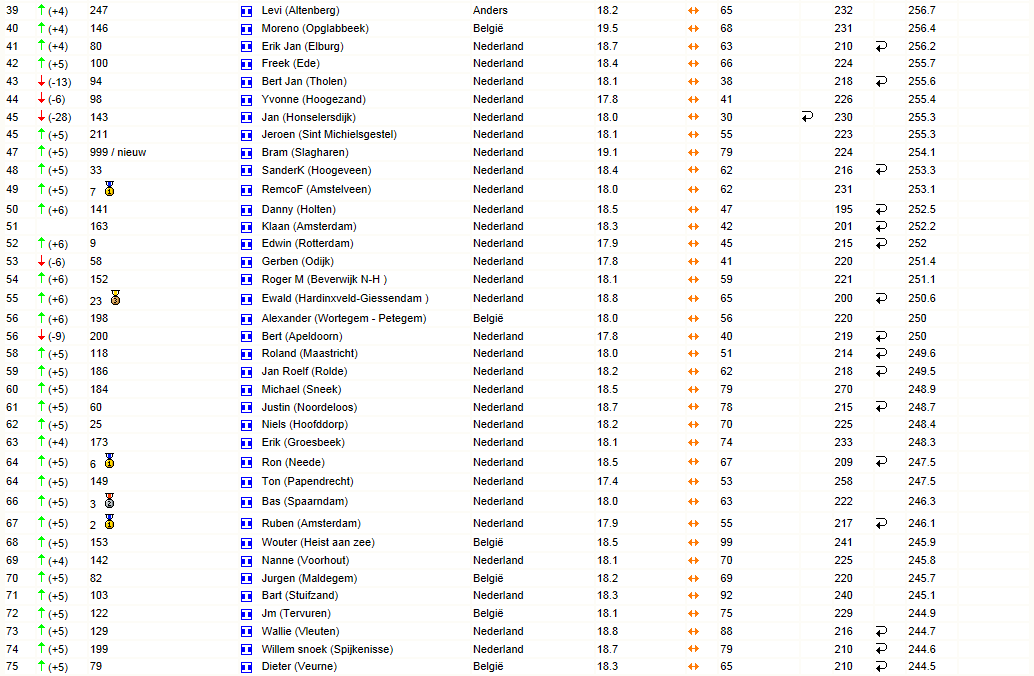1034x676 pixels.
Task: Click the blue icon beside Wouter (Heist aan zee)
Action: click(247, 543)
